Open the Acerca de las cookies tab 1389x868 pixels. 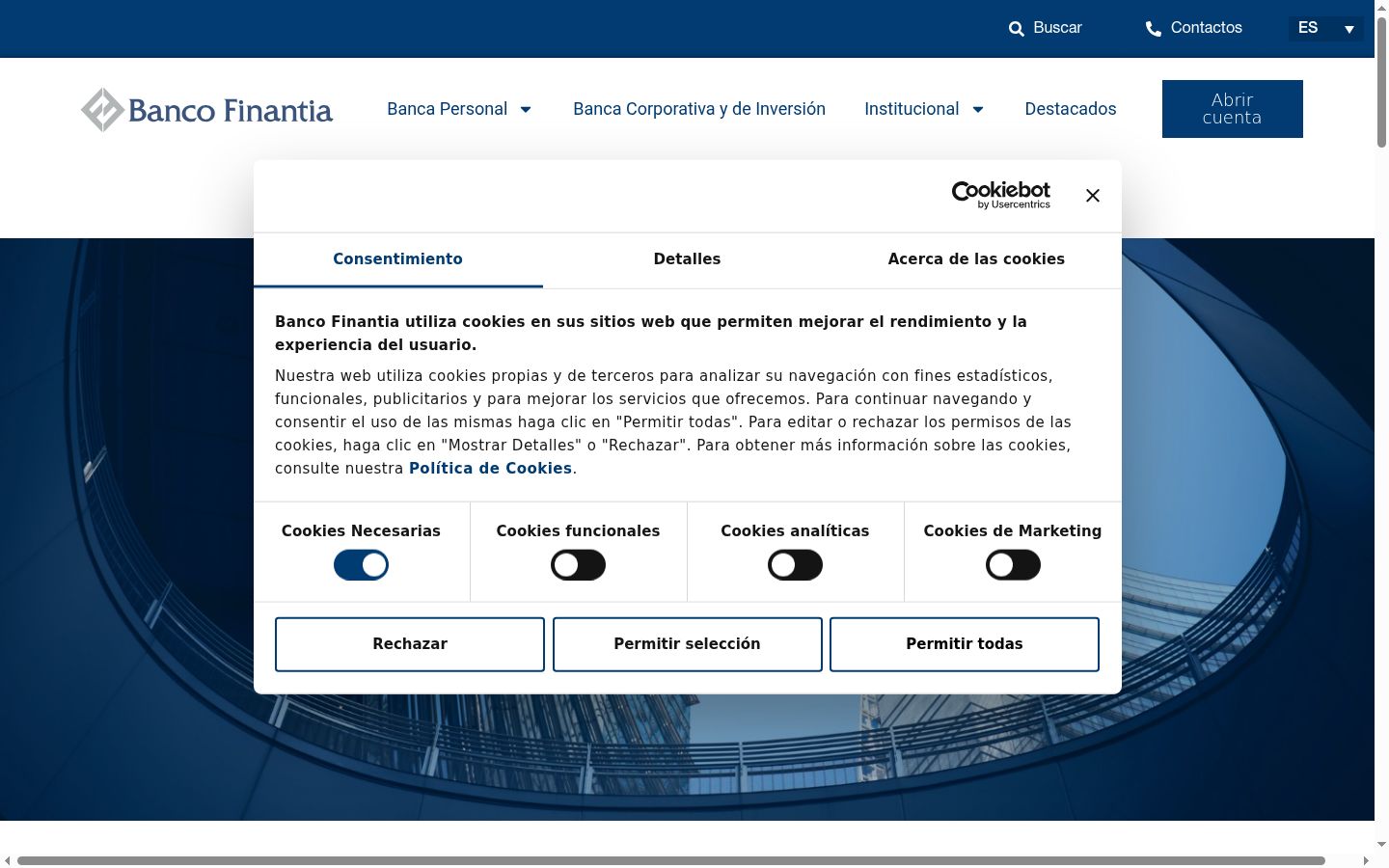[x=976, y=259]
